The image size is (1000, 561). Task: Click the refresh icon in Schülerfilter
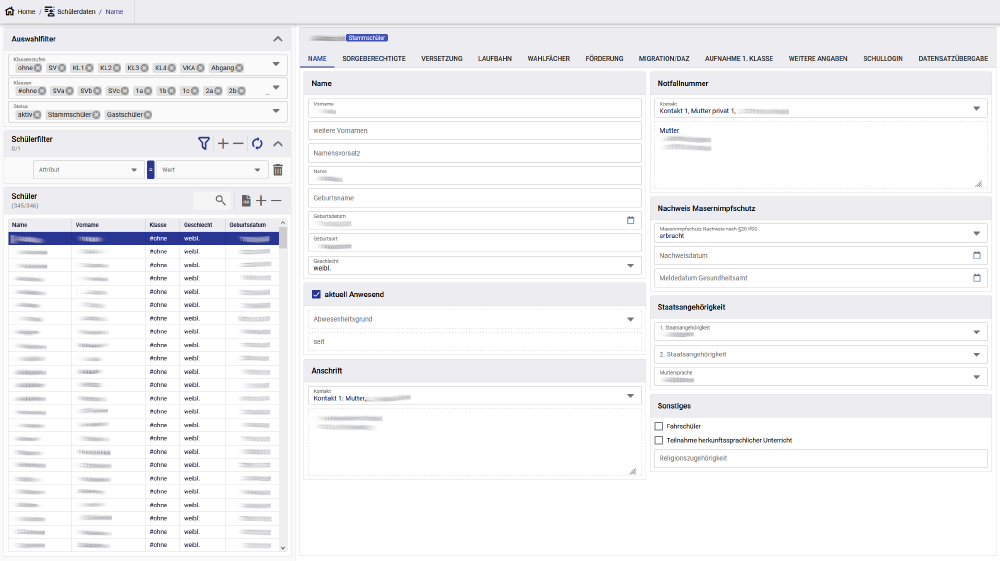pos(257,144)
